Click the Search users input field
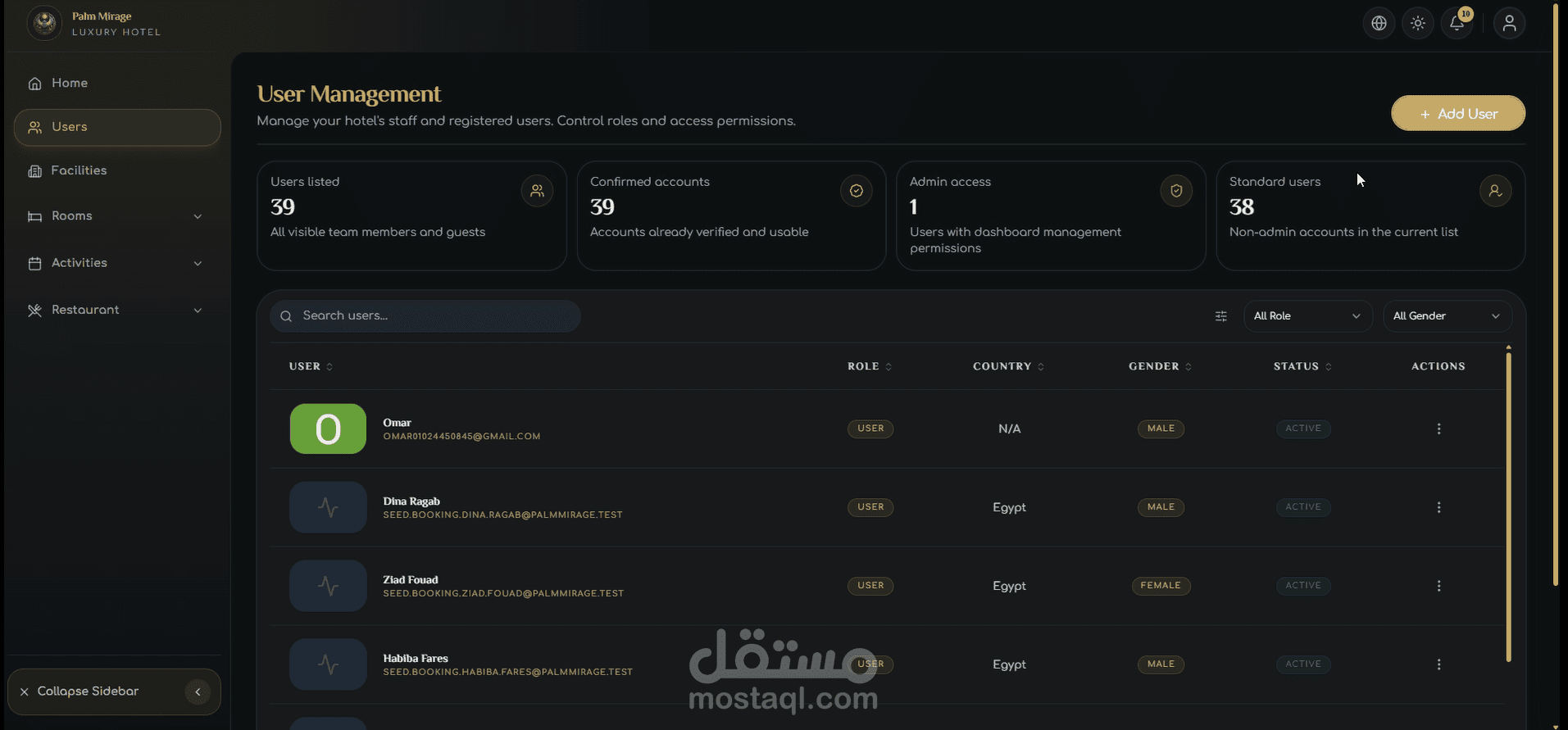The image size is (1568, 730). [434, 316]
